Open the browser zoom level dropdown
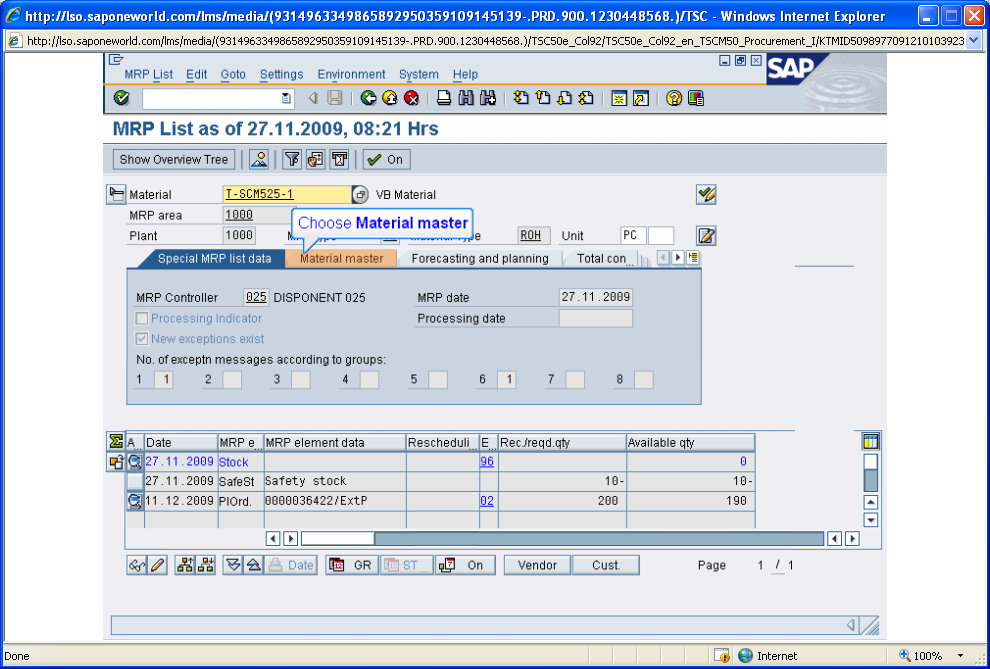The width and height of the screenshot is (990, 669). (x=961, y=656)
